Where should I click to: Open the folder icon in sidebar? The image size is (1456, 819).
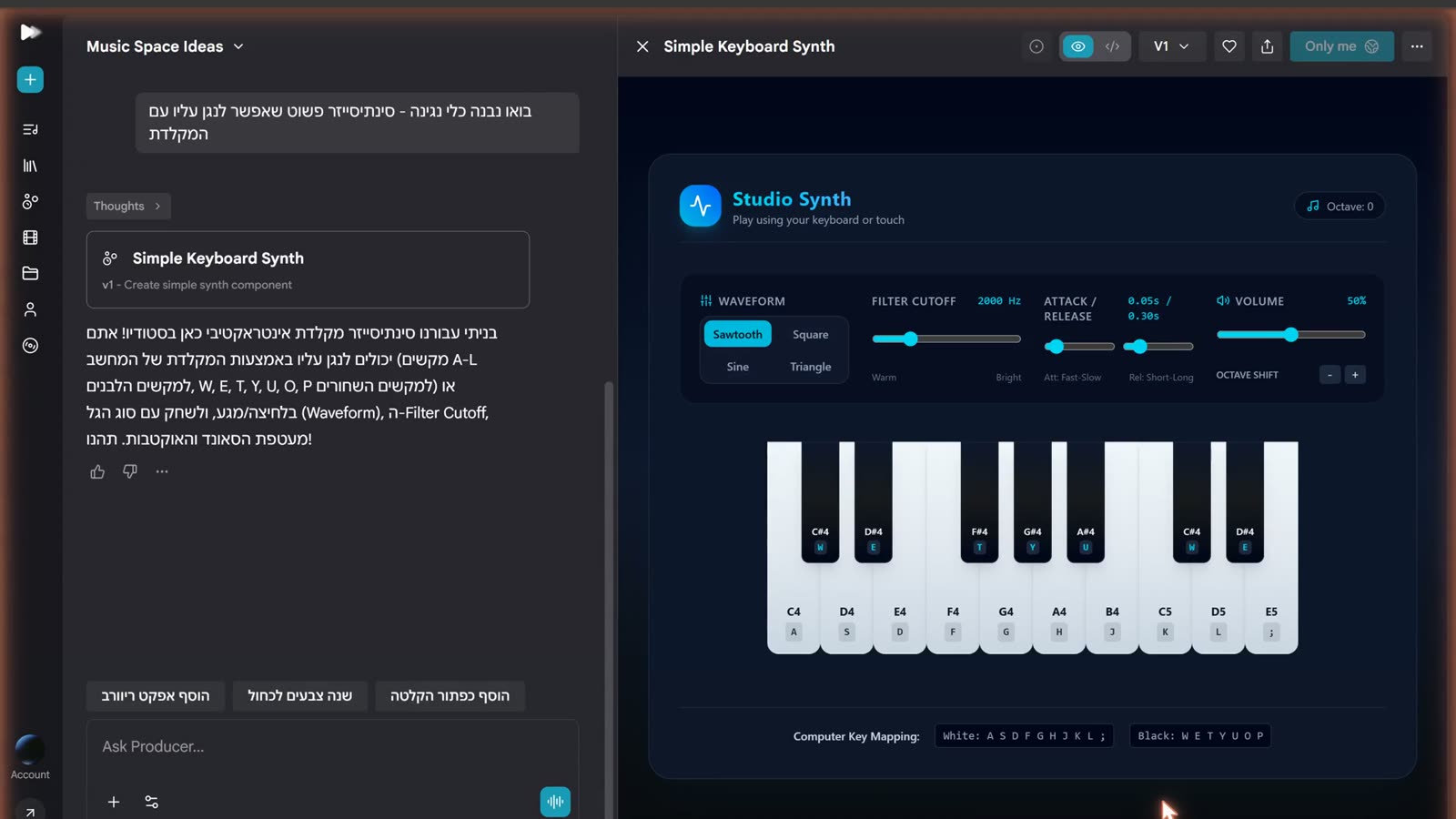click(30, 273)
